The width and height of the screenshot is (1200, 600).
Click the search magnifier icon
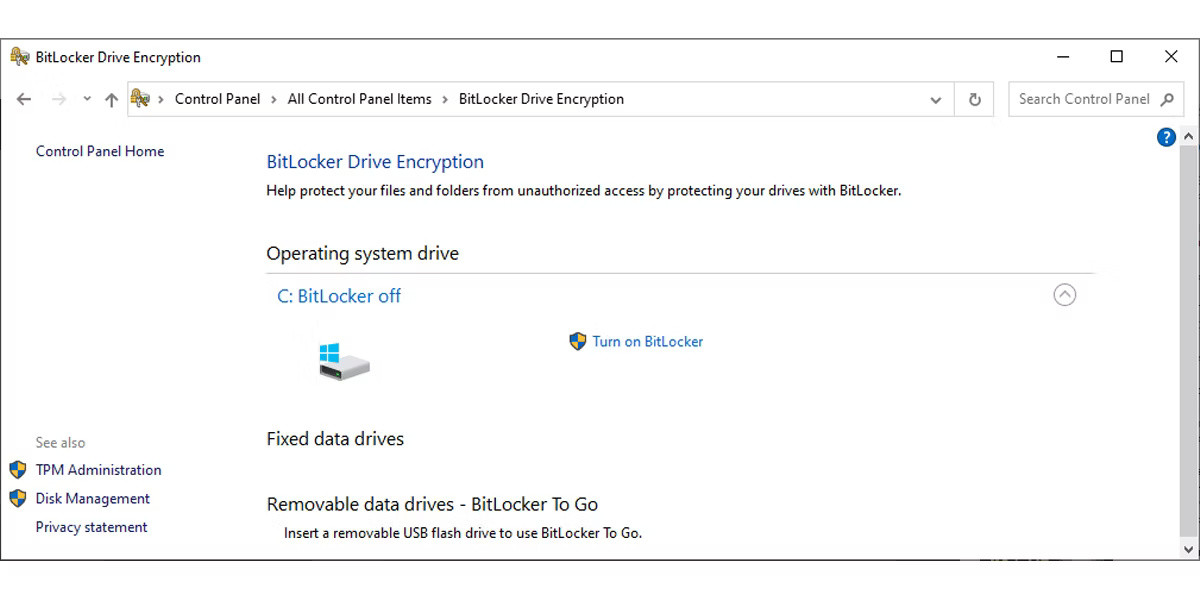pyautogui.click(x=1166, y=99)
